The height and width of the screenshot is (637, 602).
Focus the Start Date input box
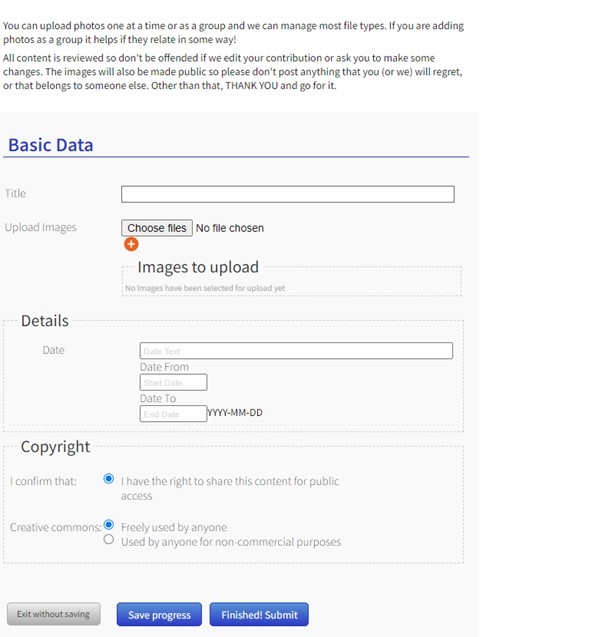click(x=173, y=382)
